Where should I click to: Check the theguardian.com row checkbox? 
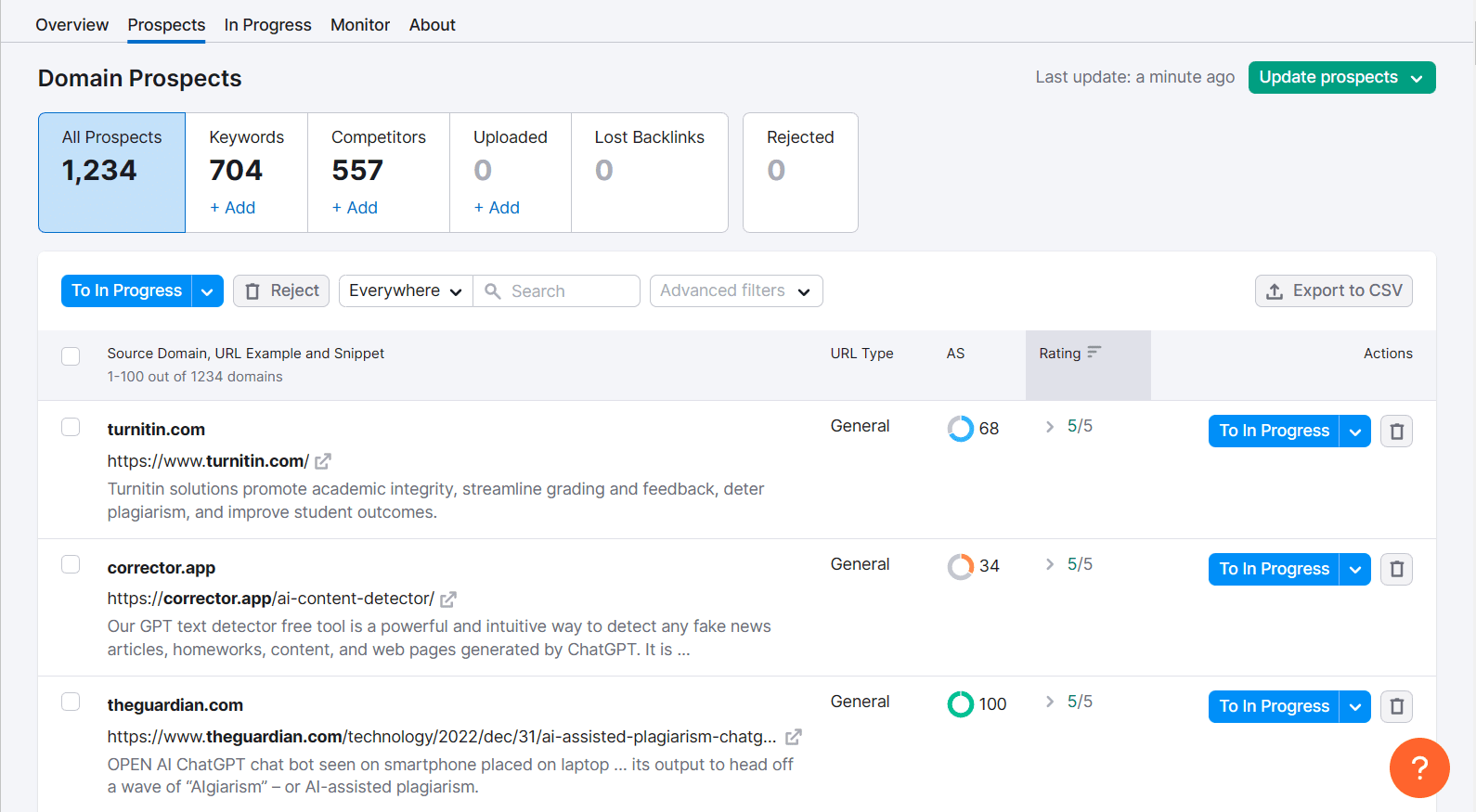point(71,702)
